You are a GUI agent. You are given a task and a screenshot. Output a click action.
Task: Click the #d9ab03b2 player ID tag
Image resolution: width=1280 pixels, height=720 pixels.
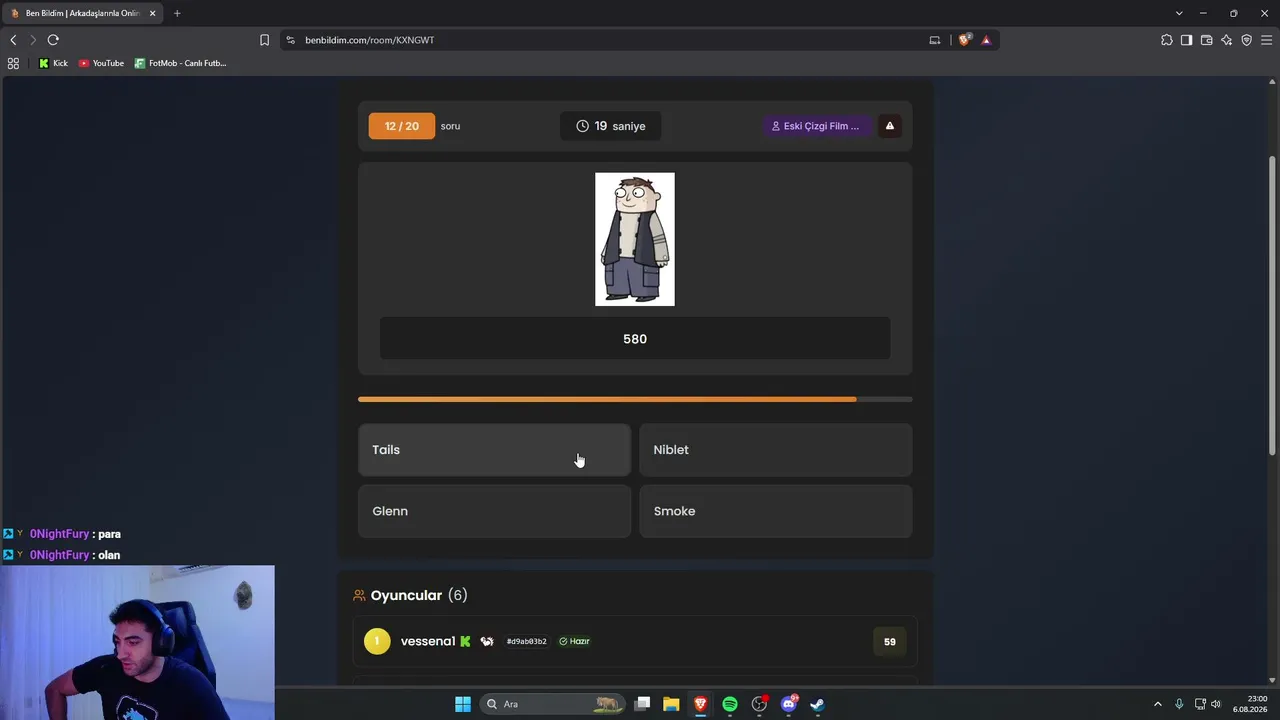[x=527, y=641]
